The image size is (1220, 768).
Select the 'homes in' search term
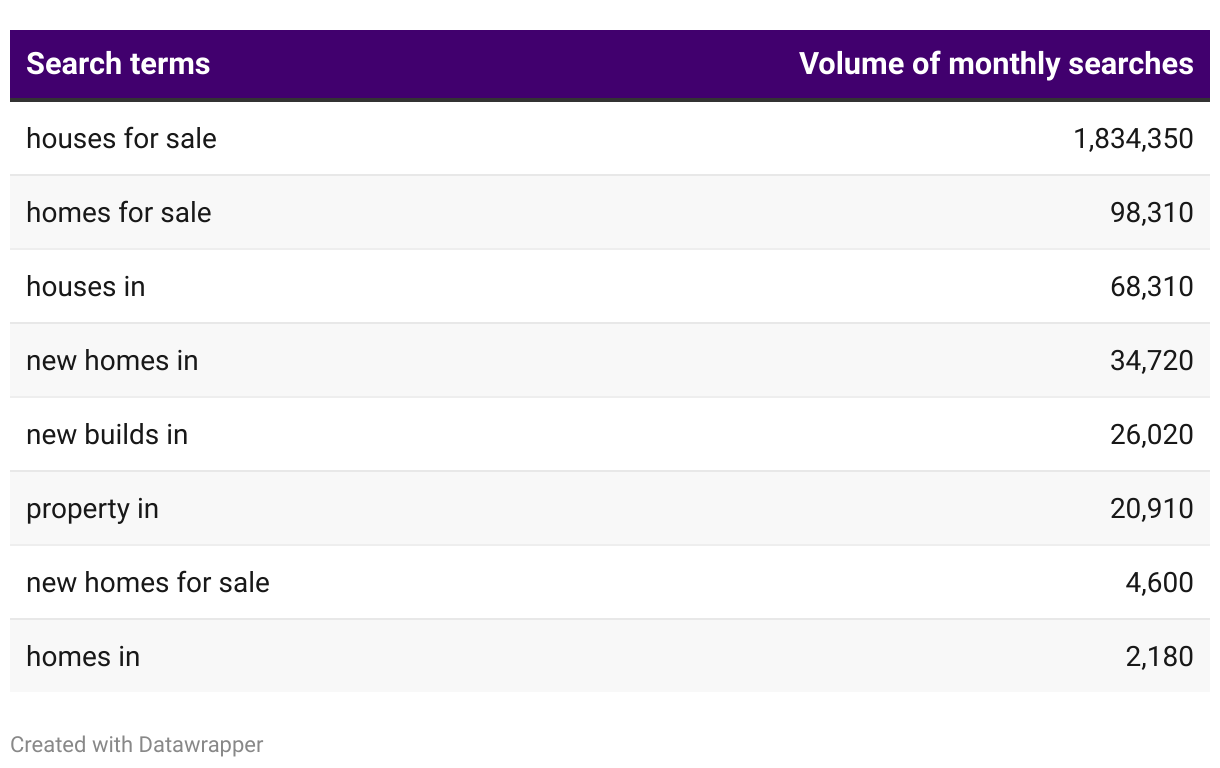83,656
